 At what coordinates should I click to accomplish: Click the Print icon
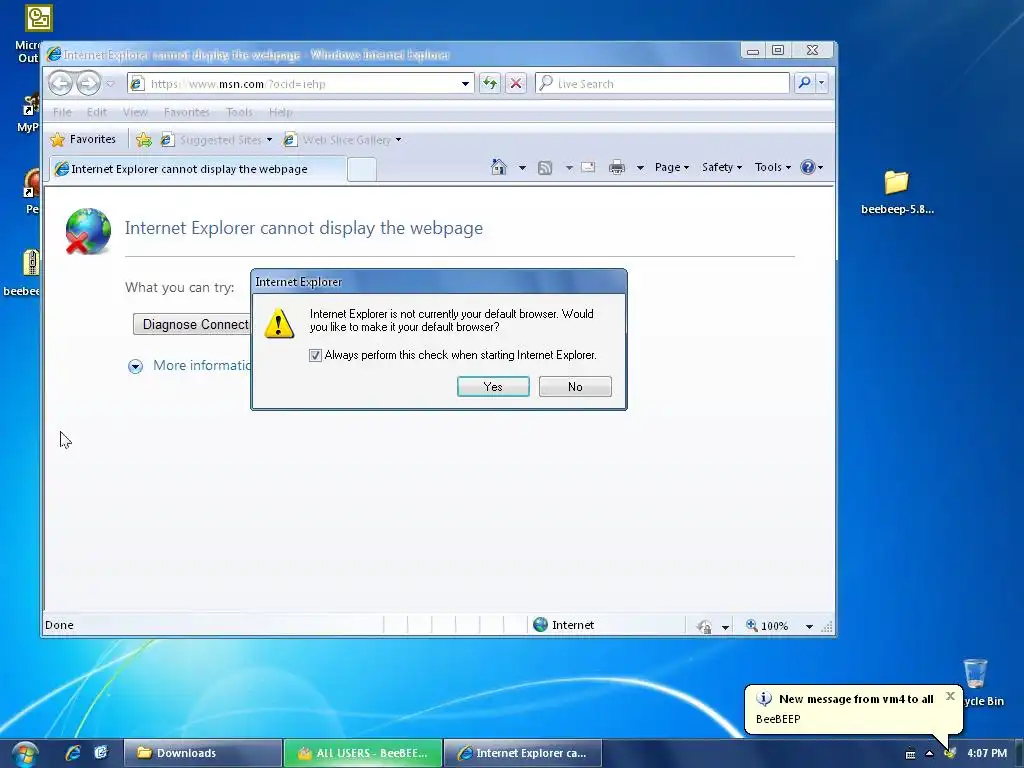pos(616,168)
